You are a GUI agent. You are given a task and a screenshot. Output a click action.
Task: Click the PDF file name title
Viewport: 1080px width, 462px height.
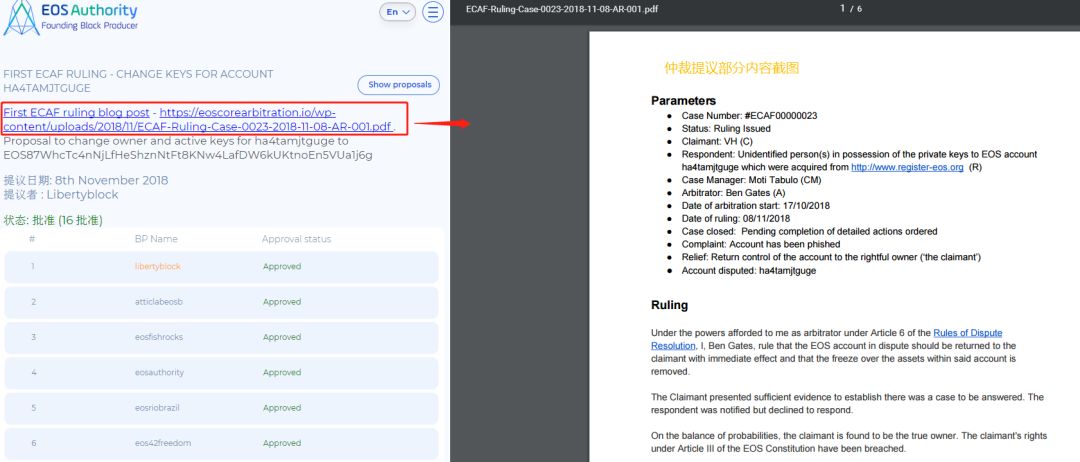tap(560, 10)
